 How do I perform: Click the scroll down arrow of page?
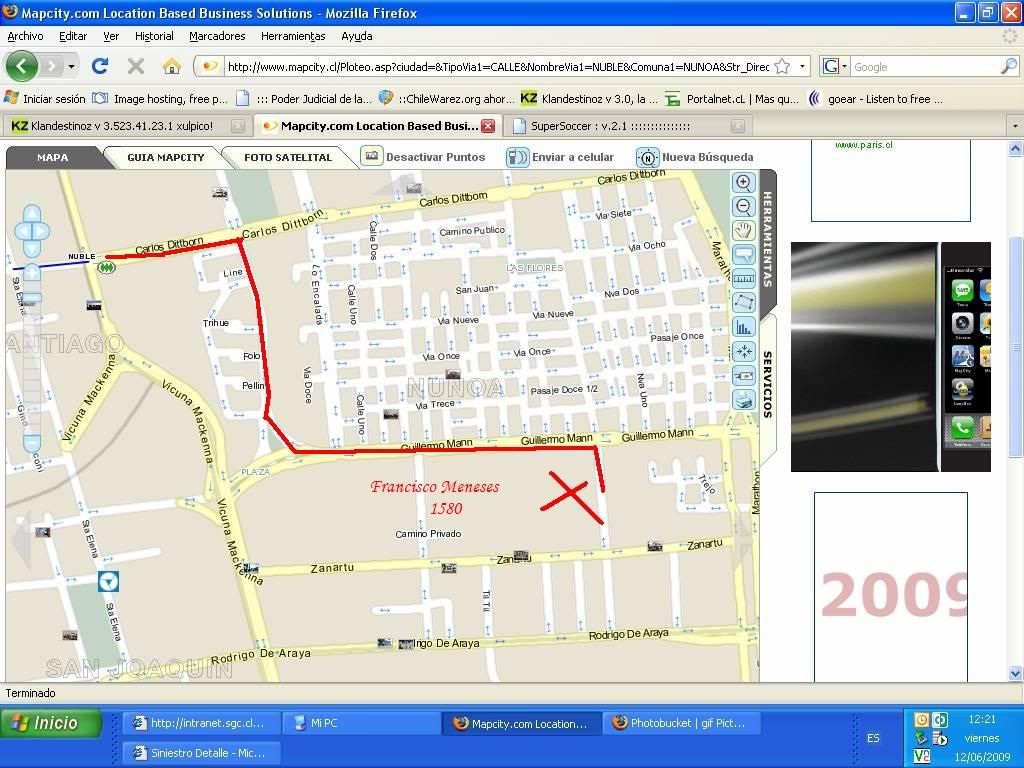(1015, 673)
